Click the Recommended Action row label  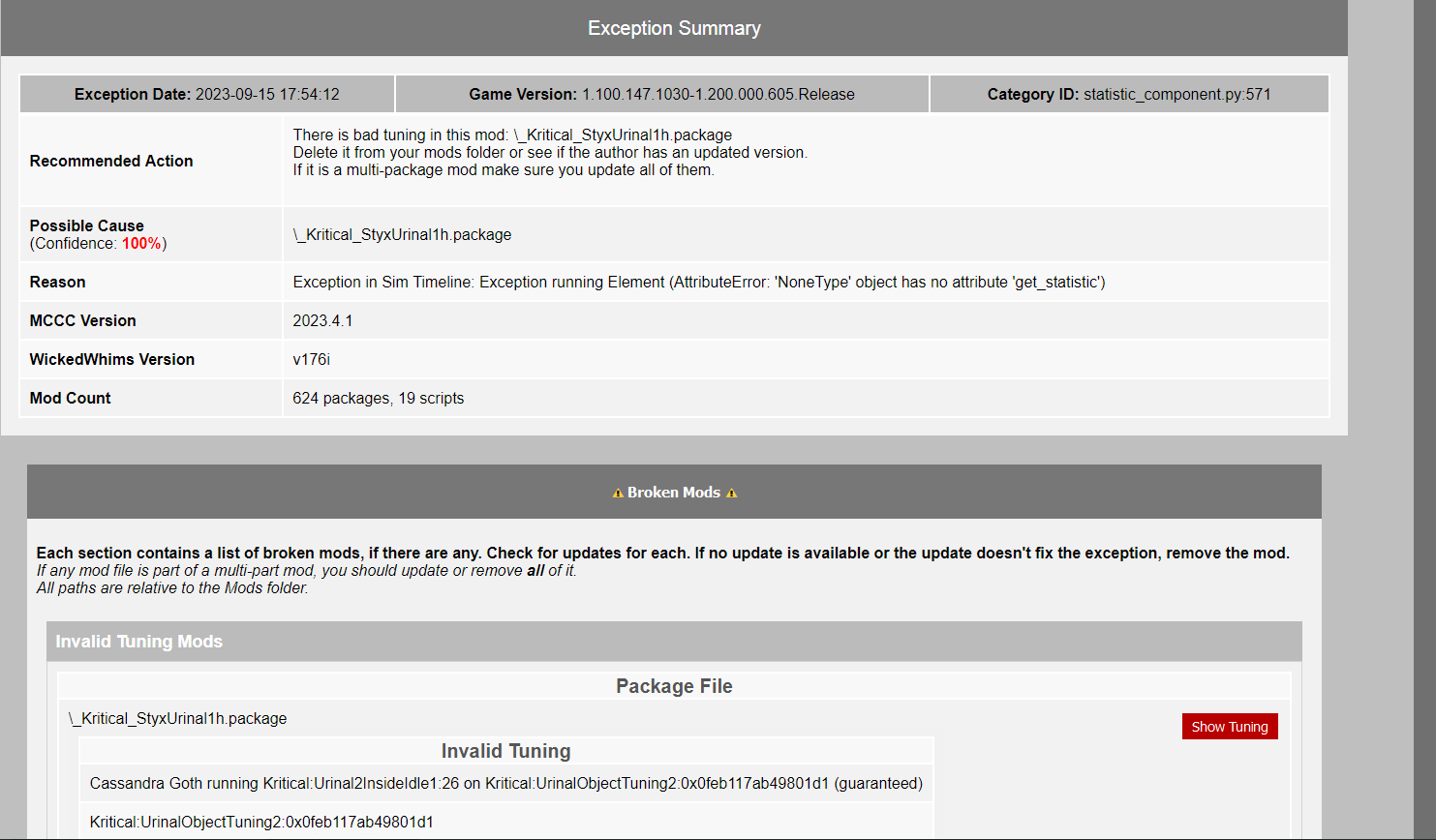pos(111,161)
